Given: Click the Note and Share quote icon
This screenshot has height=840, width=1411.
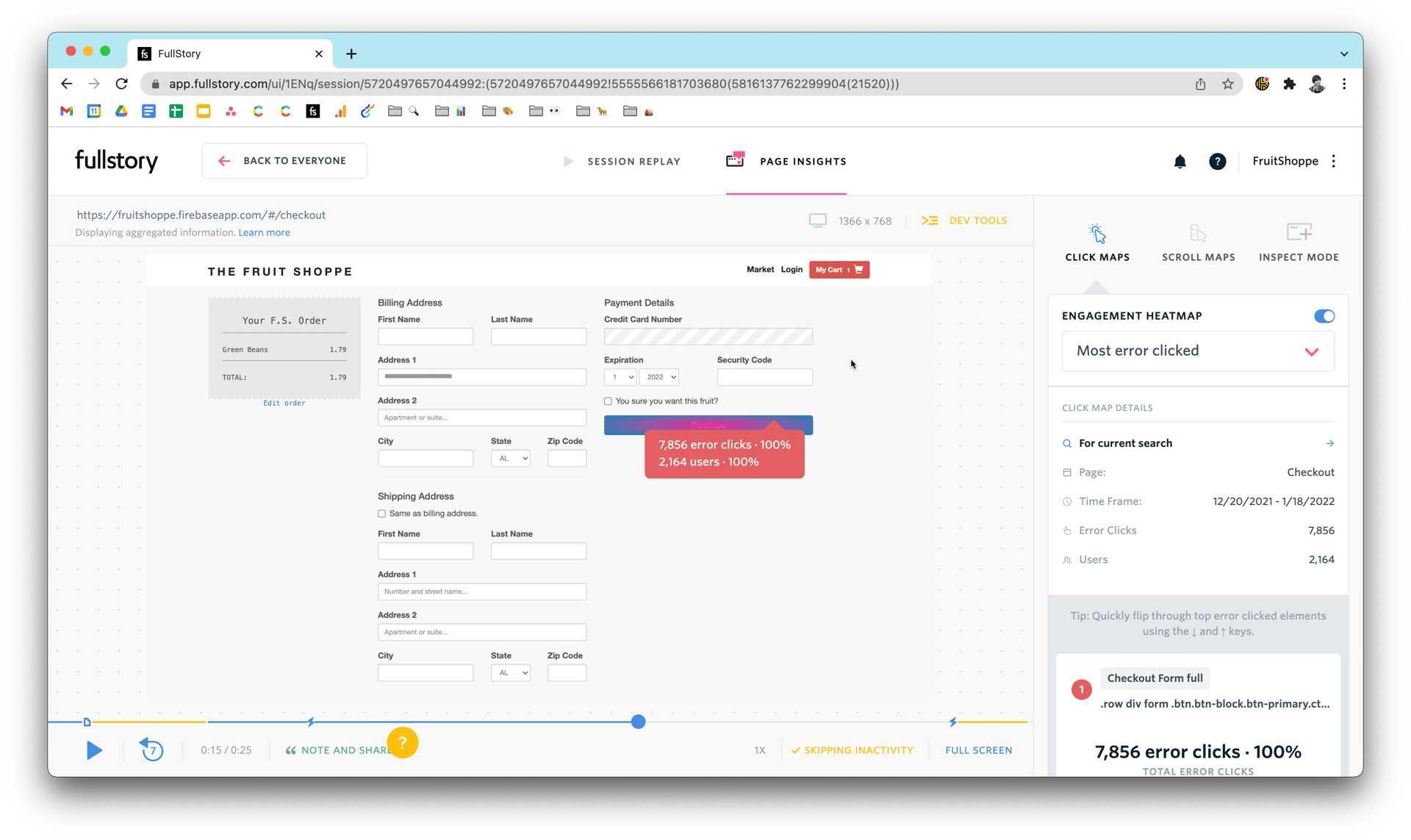Looking at the screenshot, I should (291, 750).
